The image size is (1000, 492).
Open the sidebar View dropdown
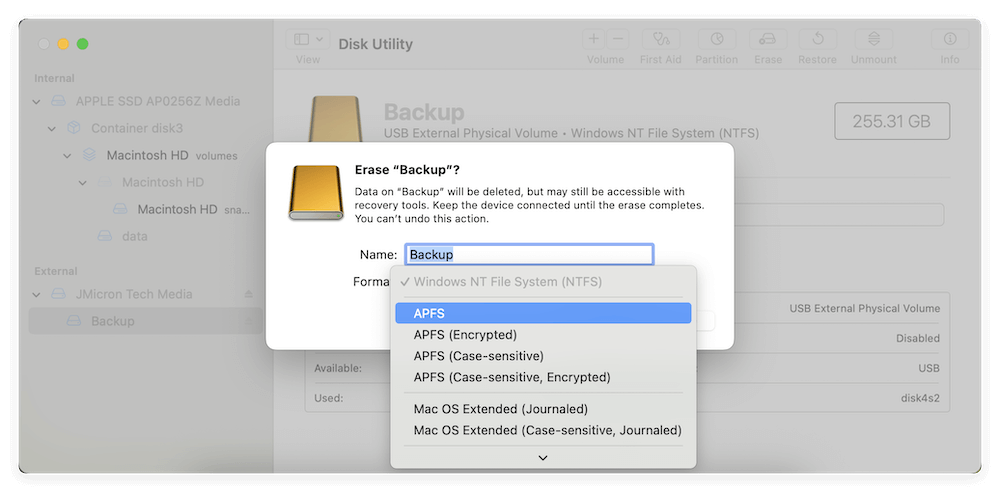[308, 40]
